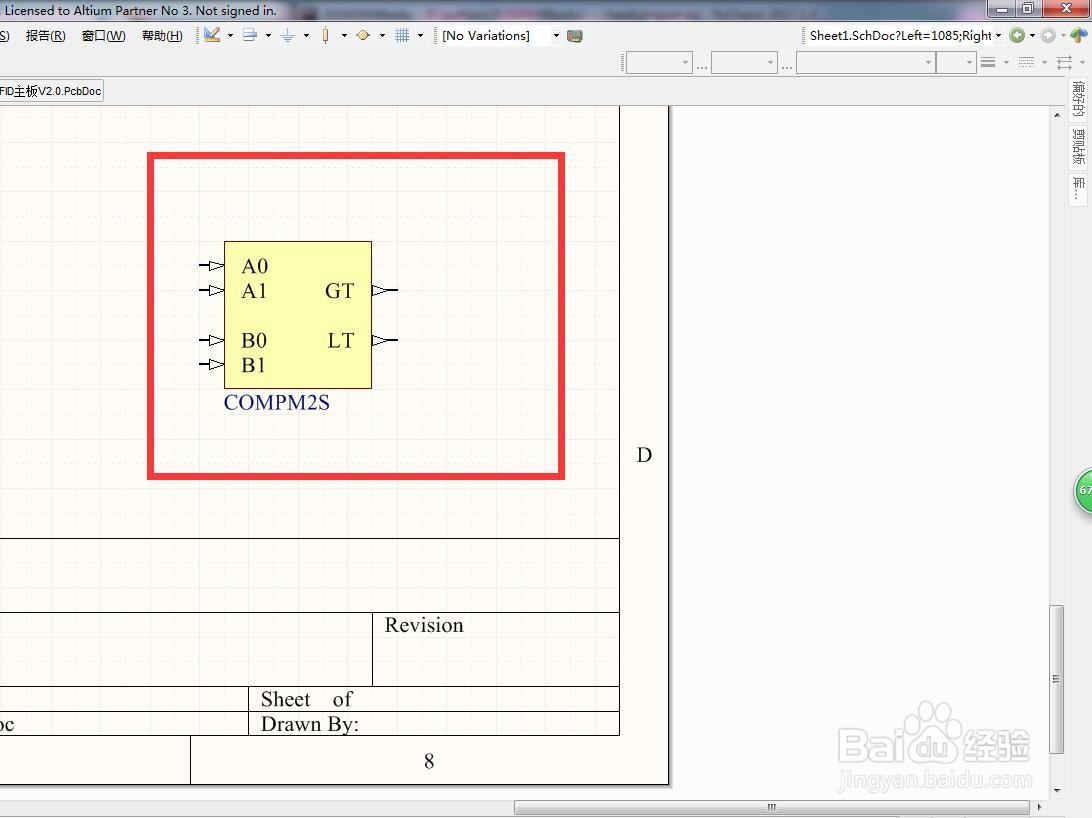The width and height of the screenshot is (1092, 818).
Task: Click the vertical scrollbar up arrow
Action: pos(1056,114)
